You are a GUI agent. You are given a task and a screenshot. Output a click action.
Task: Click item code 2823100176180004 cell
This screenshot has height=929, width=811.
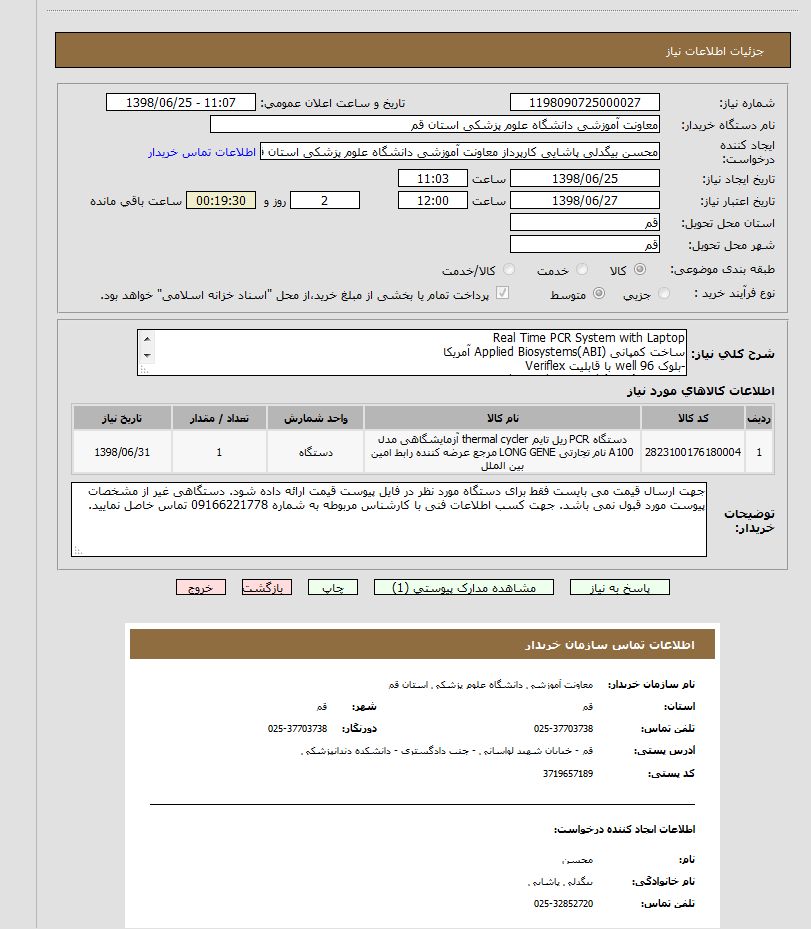pyautogui.click(x=692, y=452)
